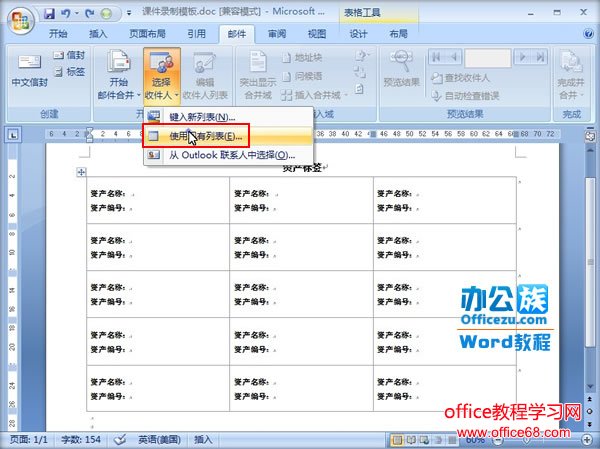Open the 视图 tab
Viewport: 600px width, 449px height.
point(317,34)
